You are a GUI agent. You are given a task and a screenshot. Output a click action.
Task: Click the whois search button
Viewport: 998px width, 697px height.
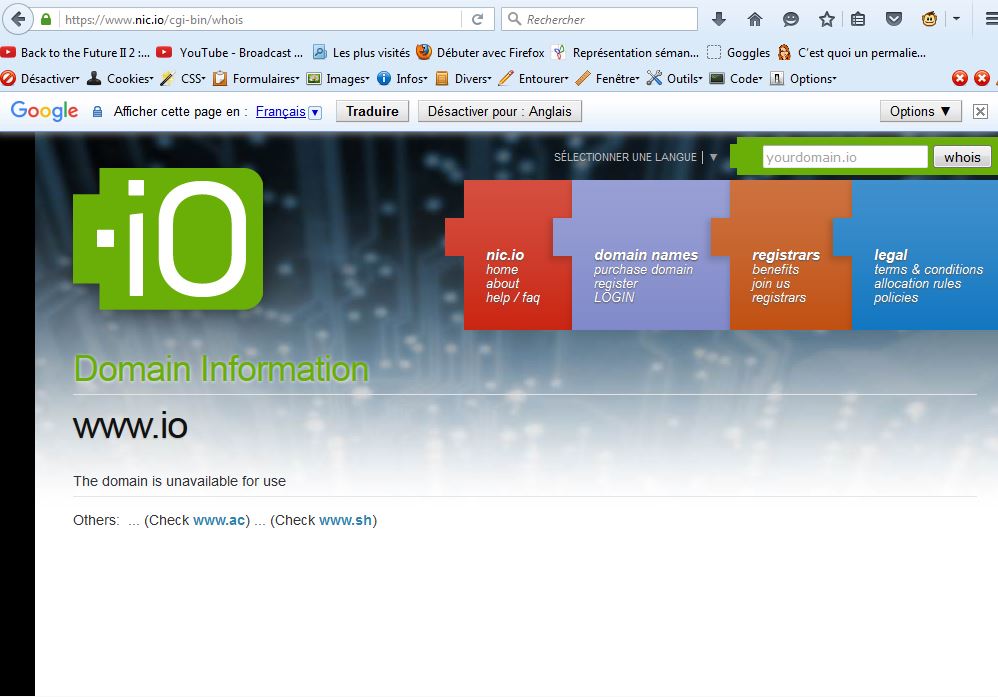click(x=962, y=157)
